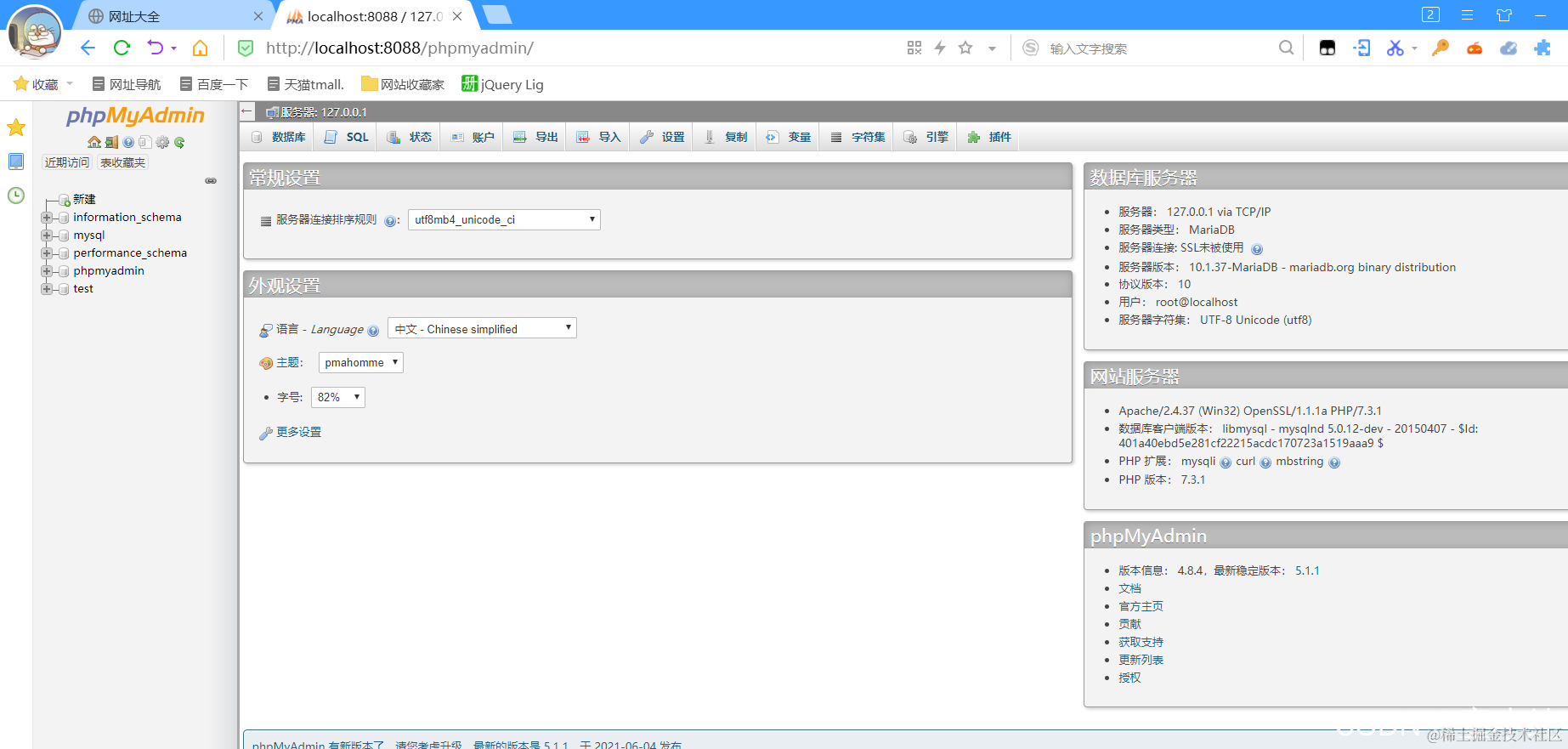The height and width of the screenshot is (749, 1568).
Task: Open navigation panel settings gear icon
Action: (162, 142)
